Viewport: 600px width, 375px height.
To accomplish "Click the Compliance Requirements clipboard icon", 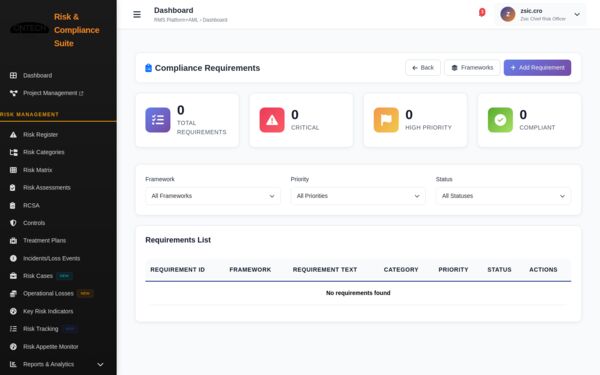I will click(x=148, y=68).
